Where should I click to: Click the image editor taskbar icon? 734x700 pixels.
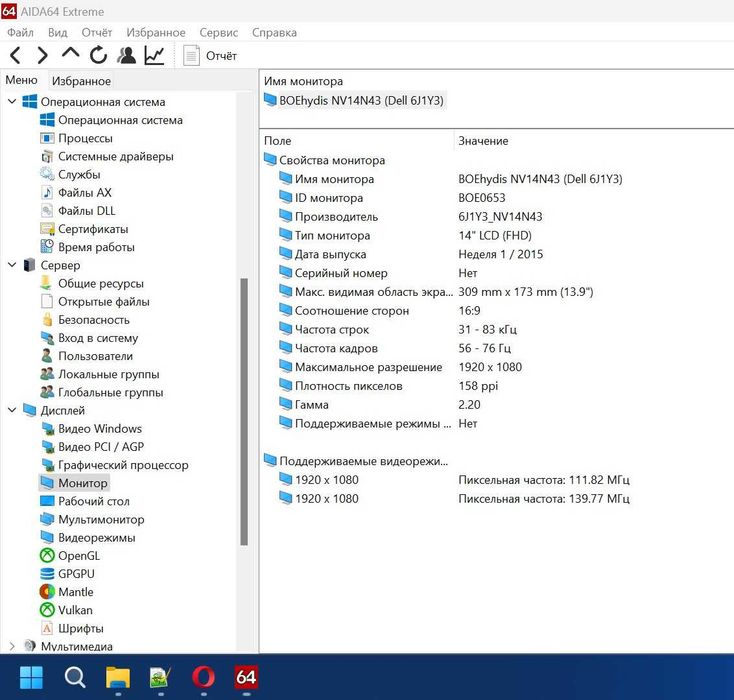pos(161,678)
